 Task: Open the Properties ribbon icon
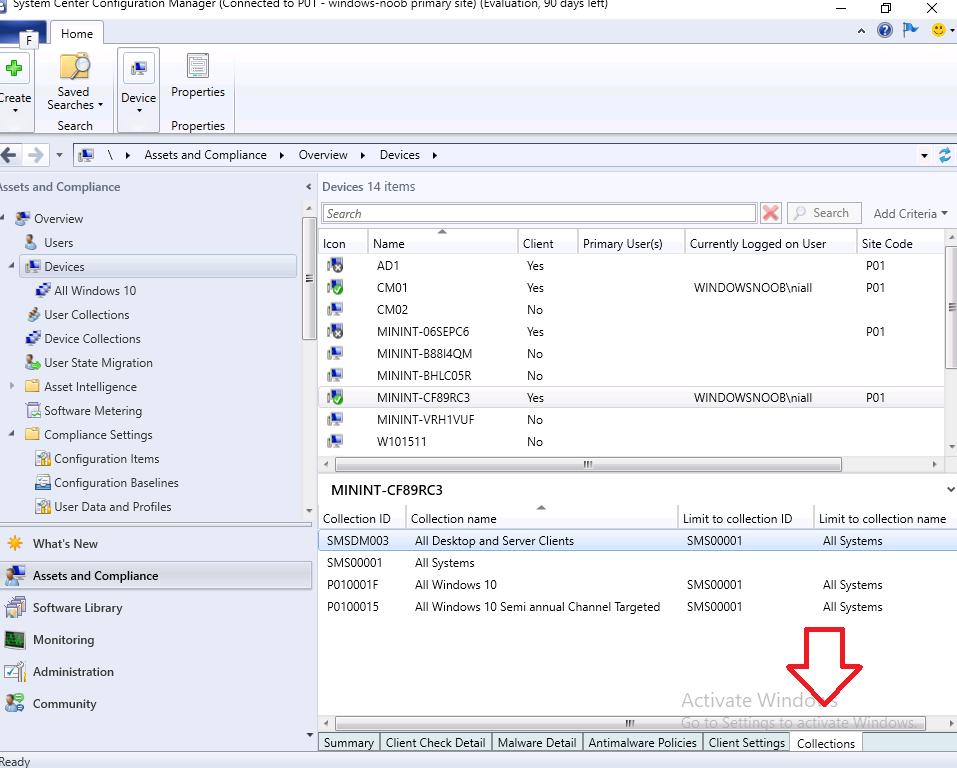click(x=198, y=66)
